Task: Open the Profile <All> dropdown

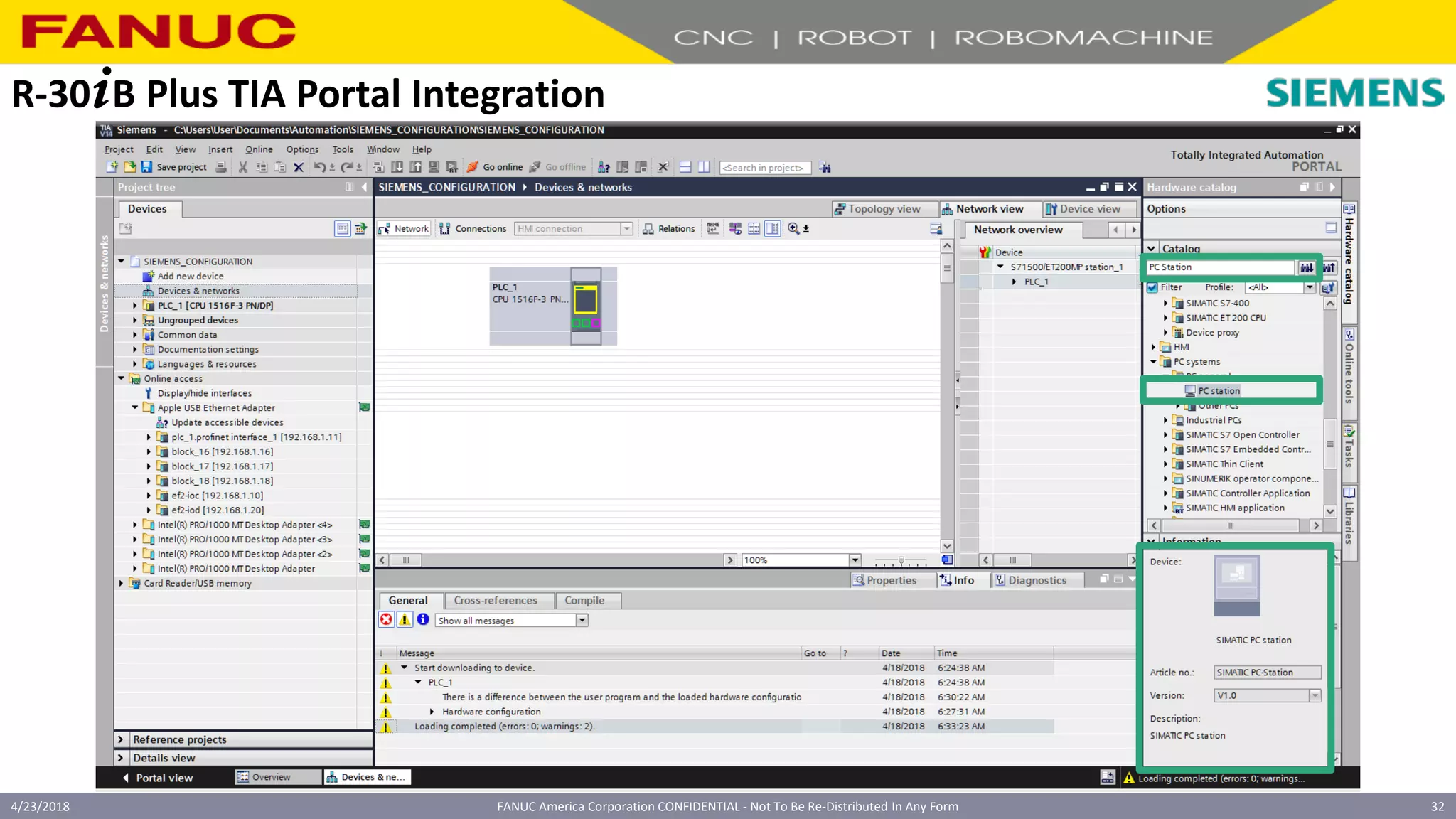Action: 1310,287
